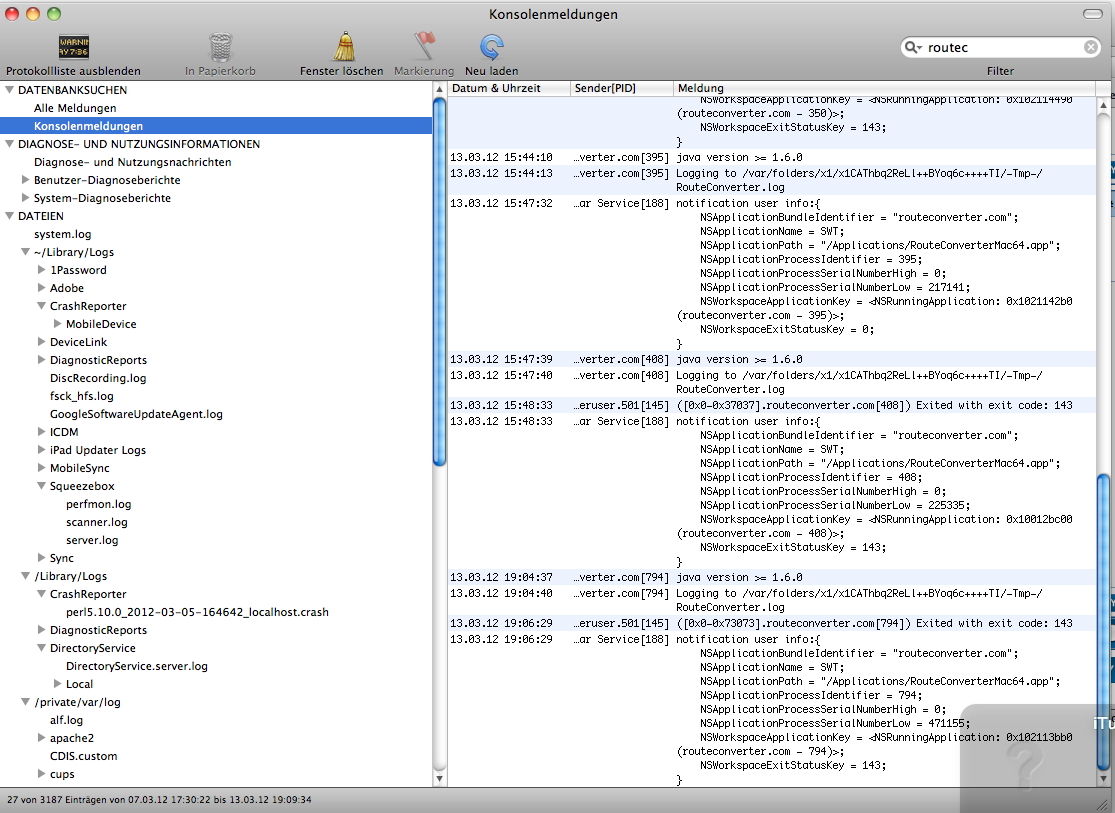Collapse the Squeezebox folder
This screenshot has height=813, width=1115.
[x=42, y=486]
